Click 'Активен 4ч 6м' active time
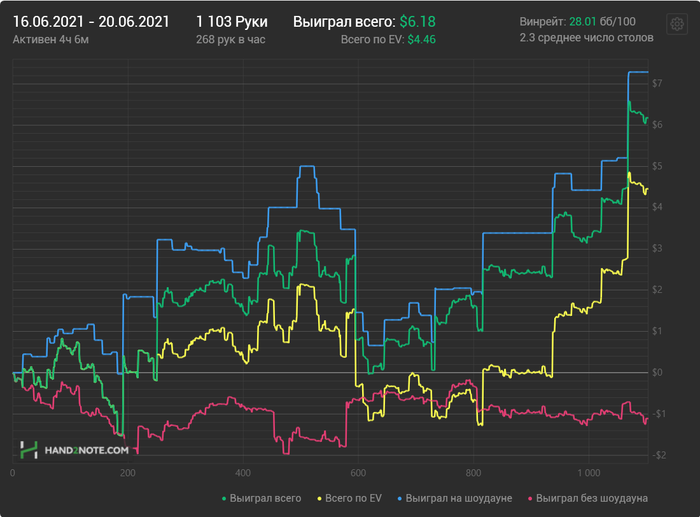The width and height of the screenshot is (700, 517). (50, 40)
